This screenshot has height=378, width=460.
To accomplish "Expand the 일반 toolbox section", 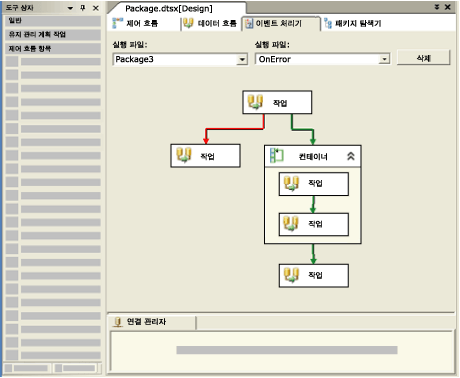I will 53,21.
